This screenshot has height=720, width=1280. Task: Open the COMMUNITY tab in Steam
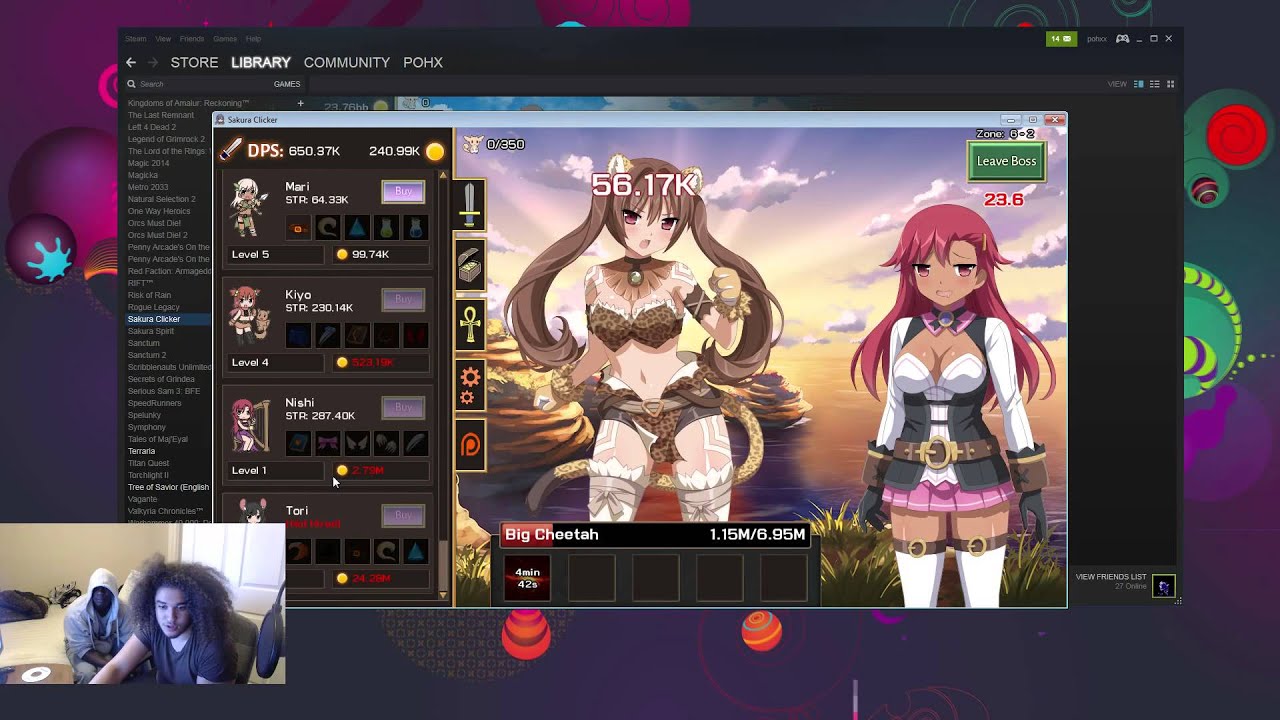point(347,62)
